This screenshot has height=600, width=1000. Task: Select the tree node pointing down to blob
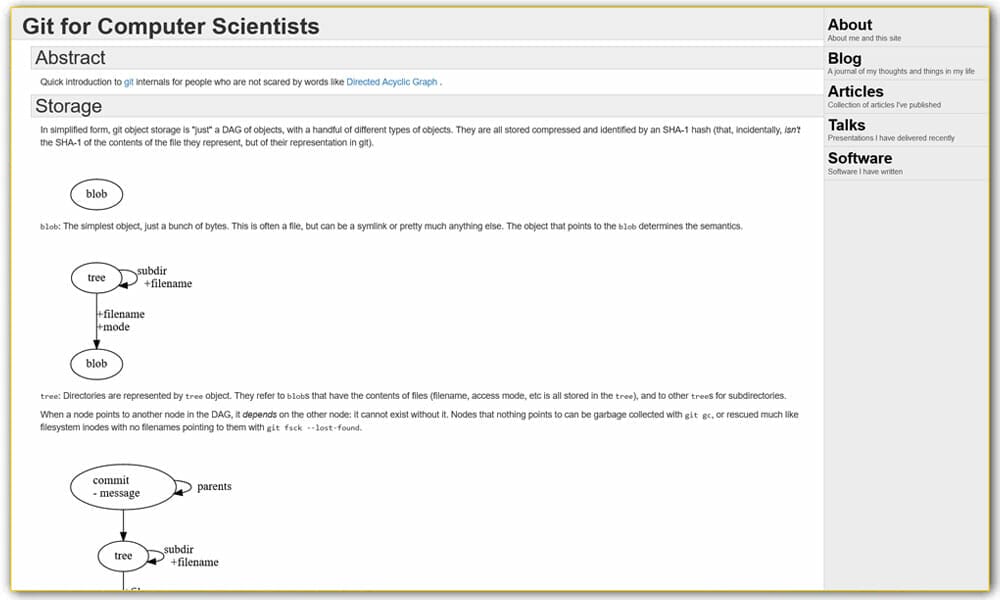[x=96, y=277]
